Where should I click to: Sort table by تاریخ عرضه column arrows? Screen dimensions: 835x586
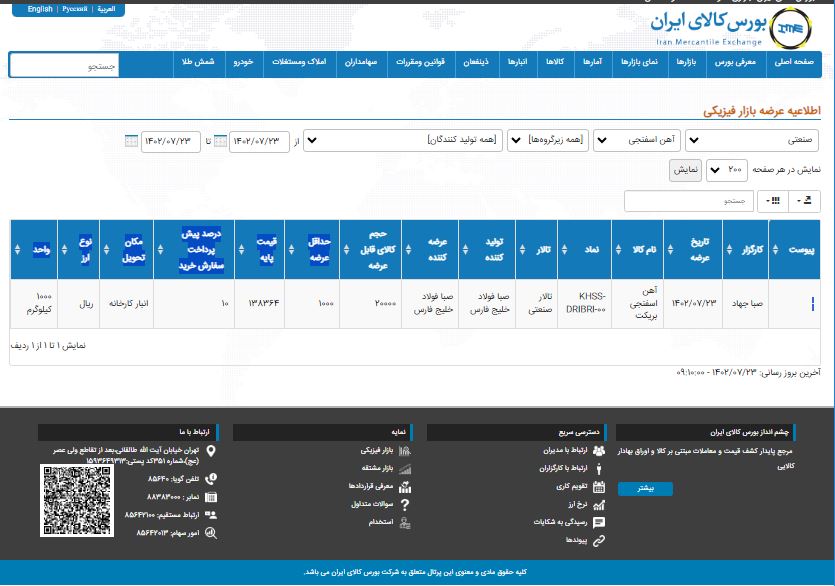pyautogui.click(x=670, y=249)
